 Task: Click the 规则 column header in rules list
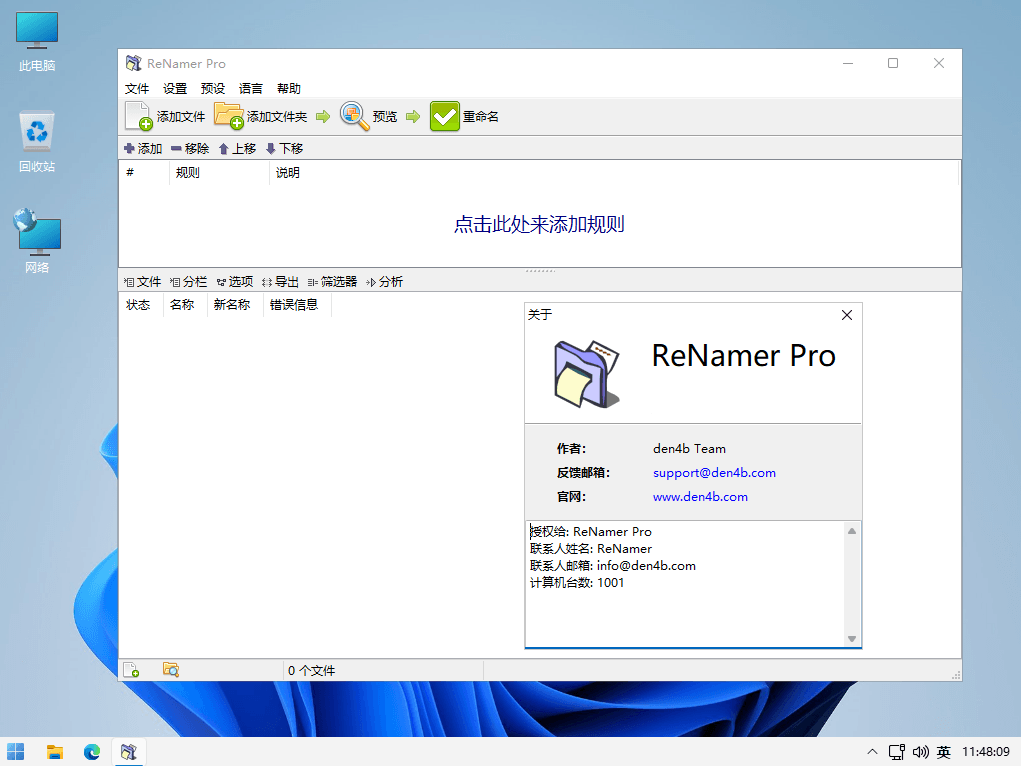click(219, 173)
